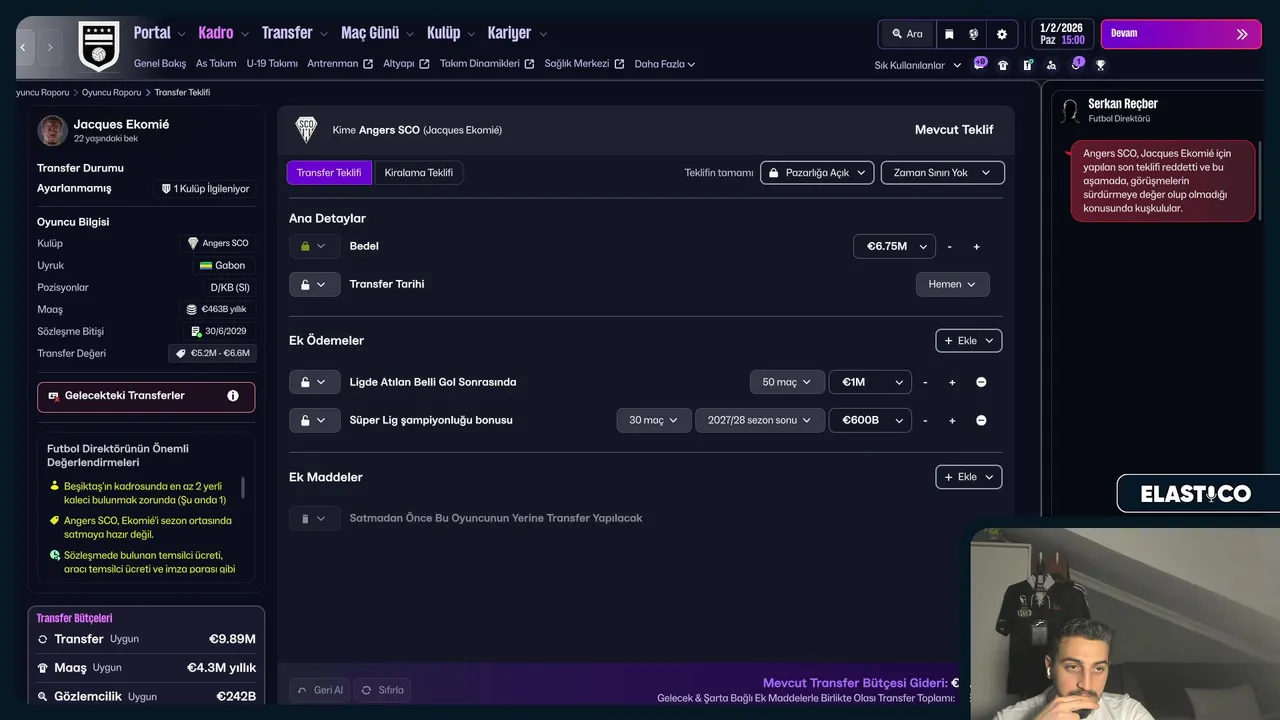This screenshot has width=1280, height=720.
Task: Open the Sağlık Merkezi submenu link
Action: pyautogui.click(x=584, y=64)
